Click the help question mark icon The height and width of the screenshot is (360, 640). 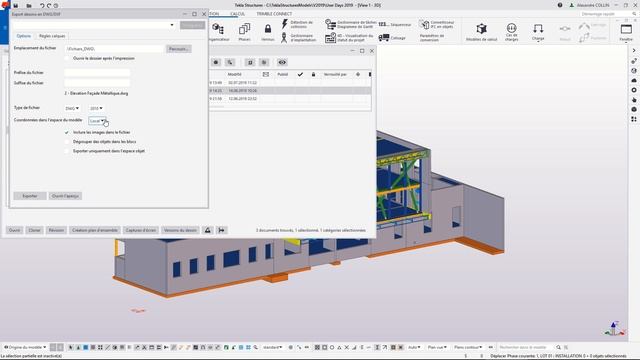point(560,5)
